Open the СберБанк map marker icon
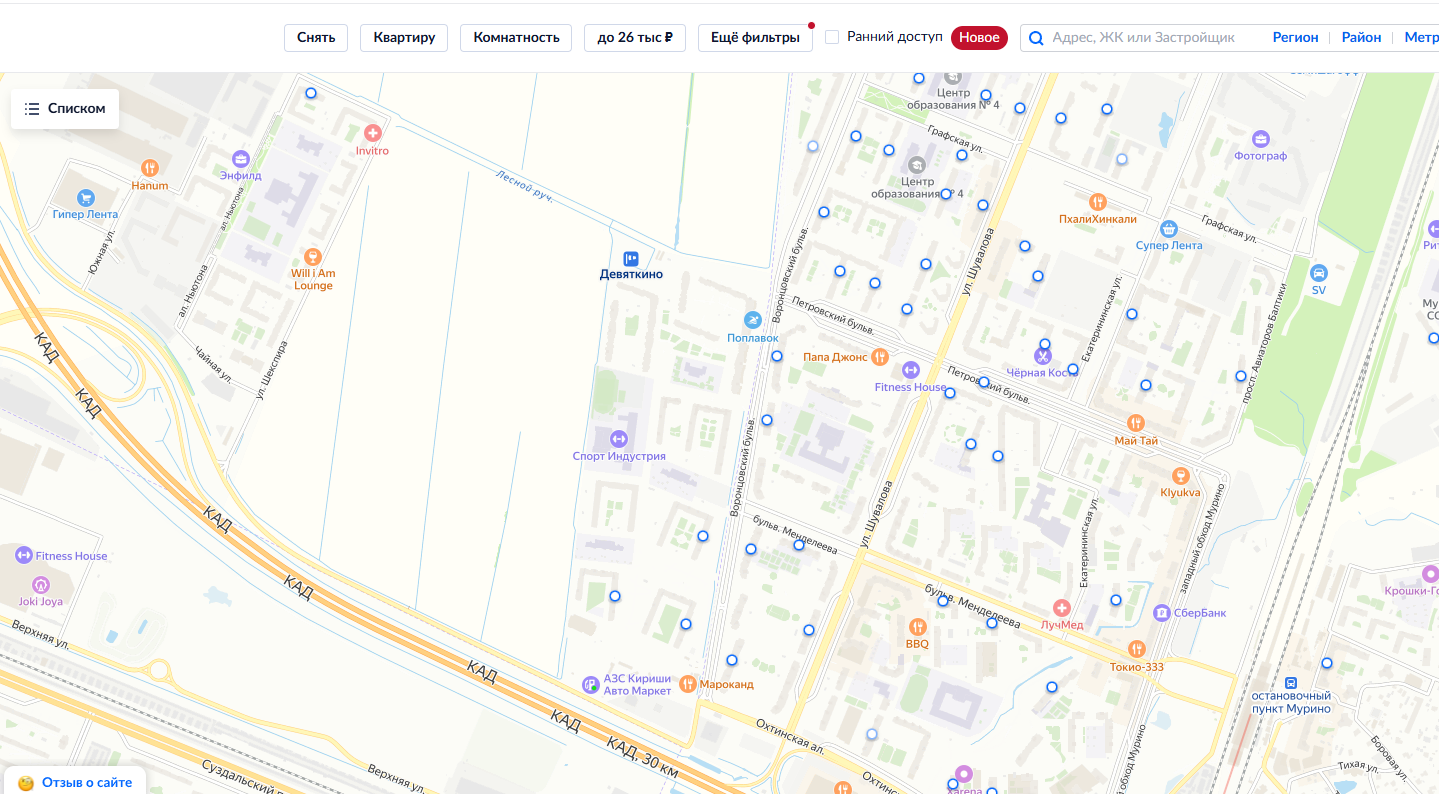Viewport: 1439px width, 794px height. (x=1161, y=612)
